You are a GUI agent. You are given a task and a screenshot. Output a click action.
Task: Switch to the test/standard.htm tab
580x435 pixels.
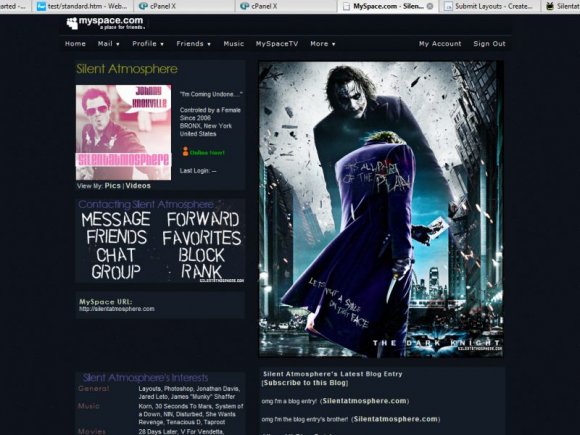(x=82, y=6)
